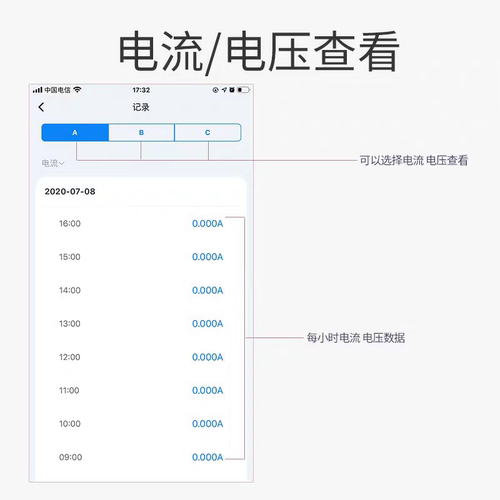Select the 10:00 time entry
Screen dimensions: 500x500
coord(70,424)
